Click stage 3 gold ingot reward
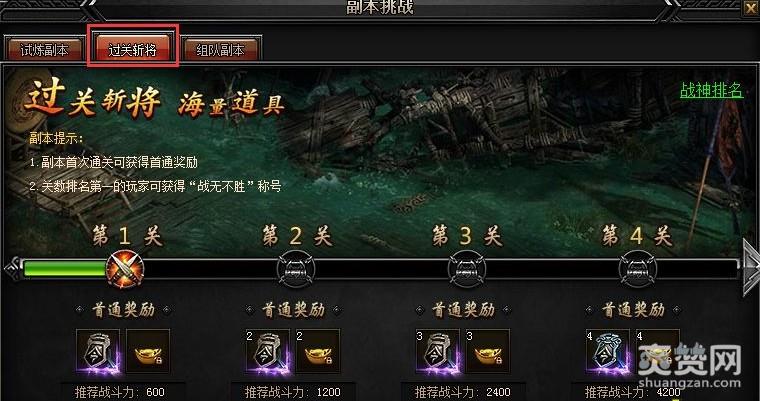The height and width of the screenshot is (401, 760). pos(488,351)
